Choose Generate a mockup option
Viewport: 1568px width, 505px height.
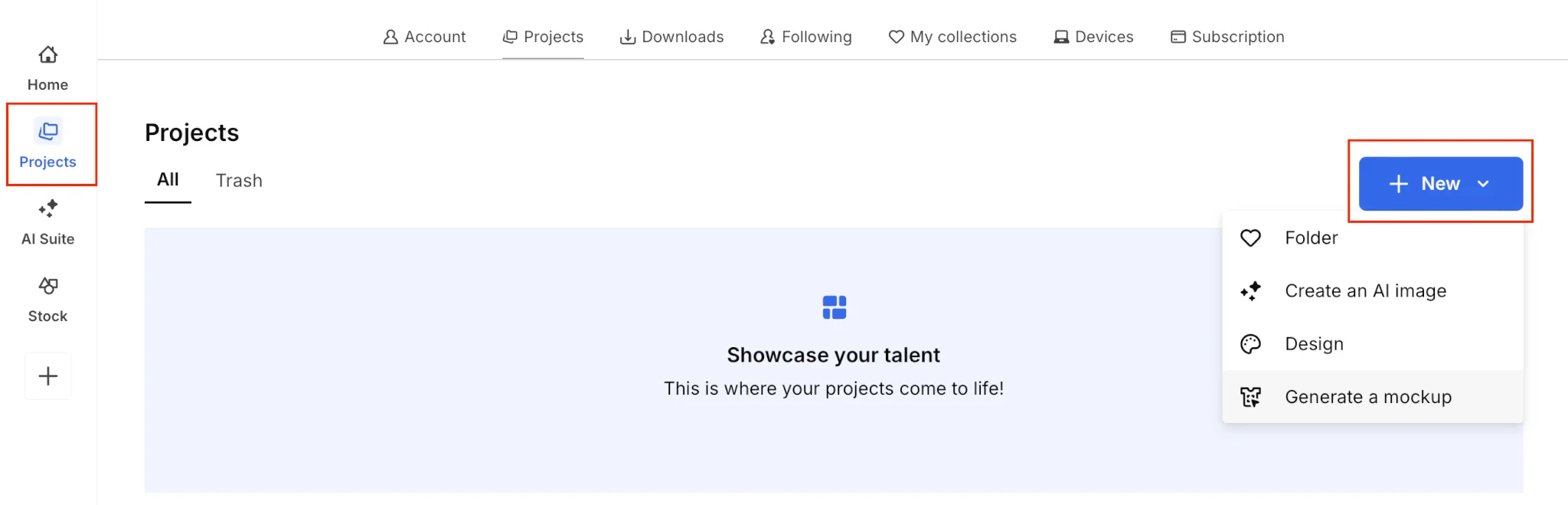pos(1367,397)
